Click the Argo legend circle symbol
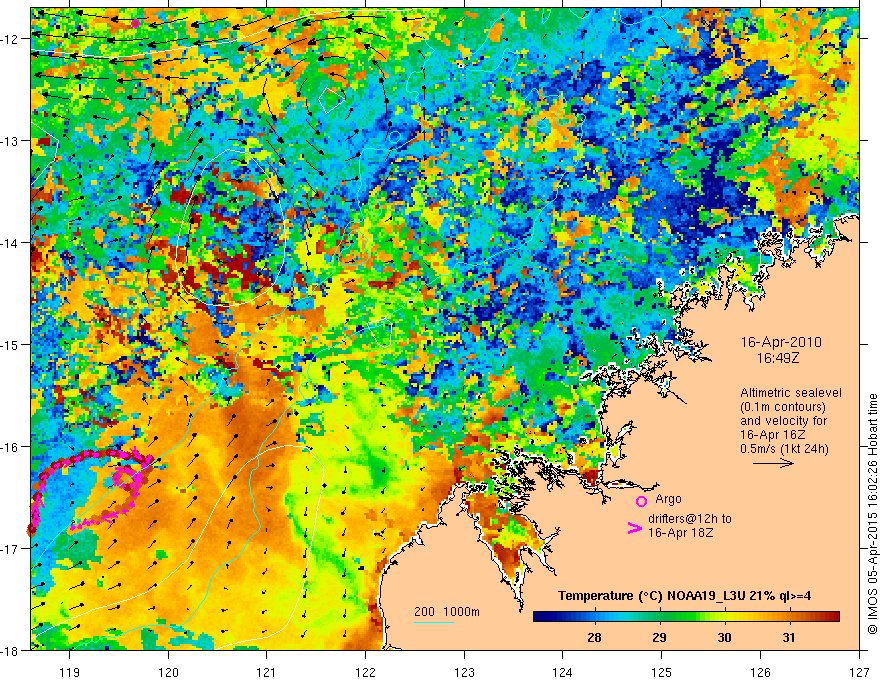 click(641, 501)
